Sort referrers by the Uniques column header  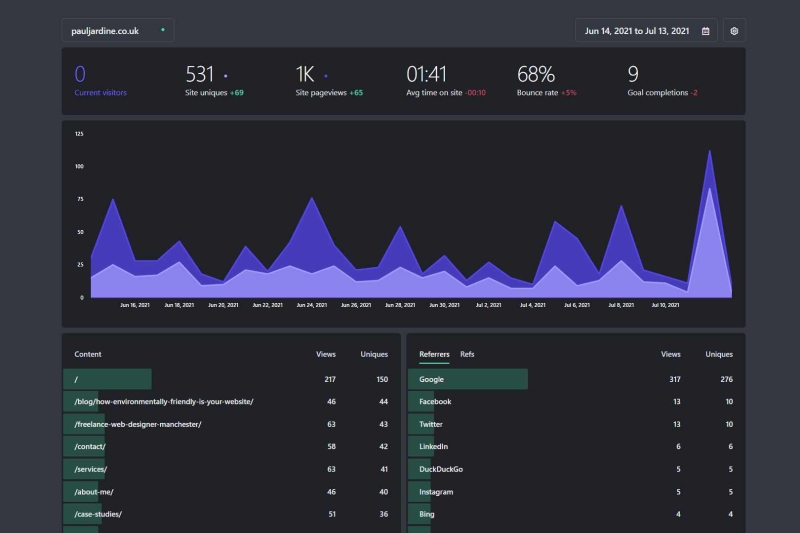(x=719, y=354)
